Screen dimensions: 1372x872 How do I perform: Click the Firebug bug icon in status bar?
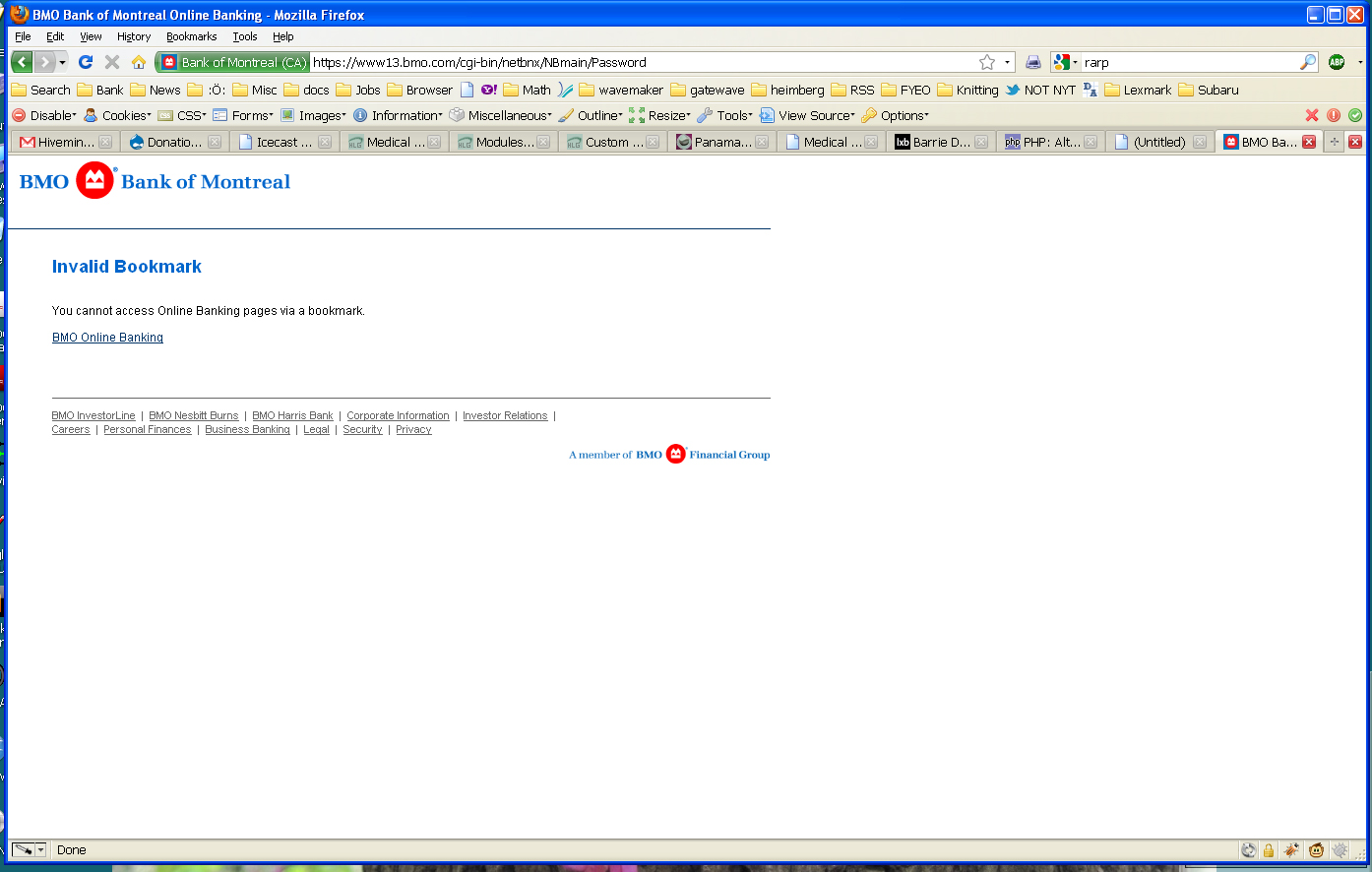click(1291, 850)
